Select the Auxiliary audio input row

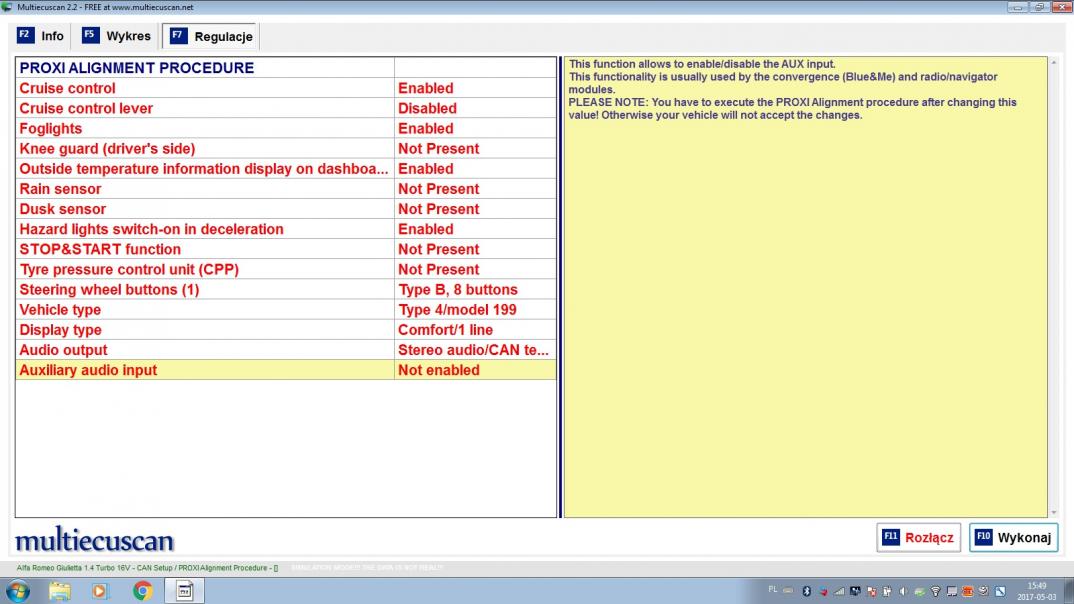click(x=286, y=370)
